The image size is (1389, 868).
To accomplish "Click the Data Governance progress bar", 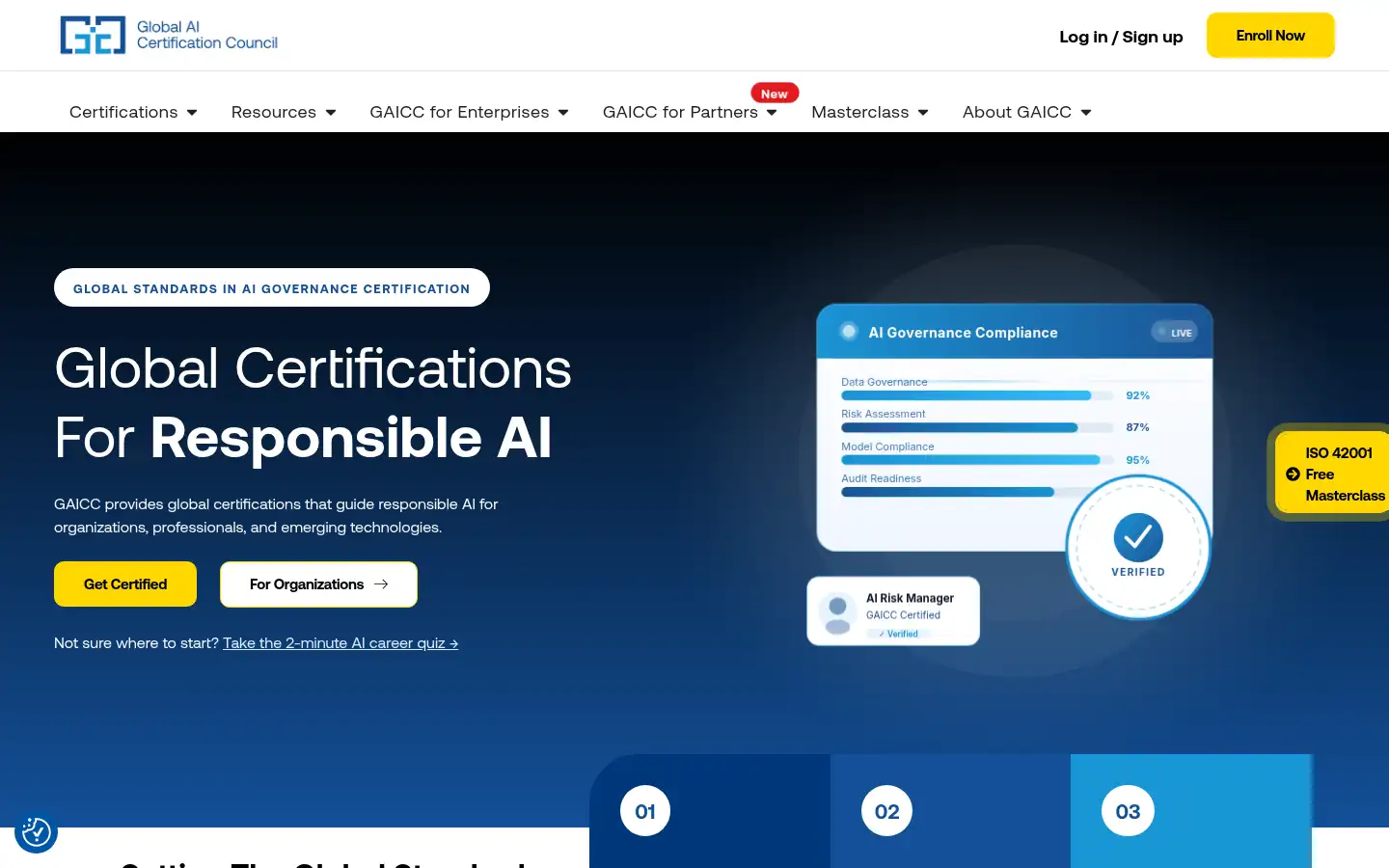I will (x=976, y=395).
